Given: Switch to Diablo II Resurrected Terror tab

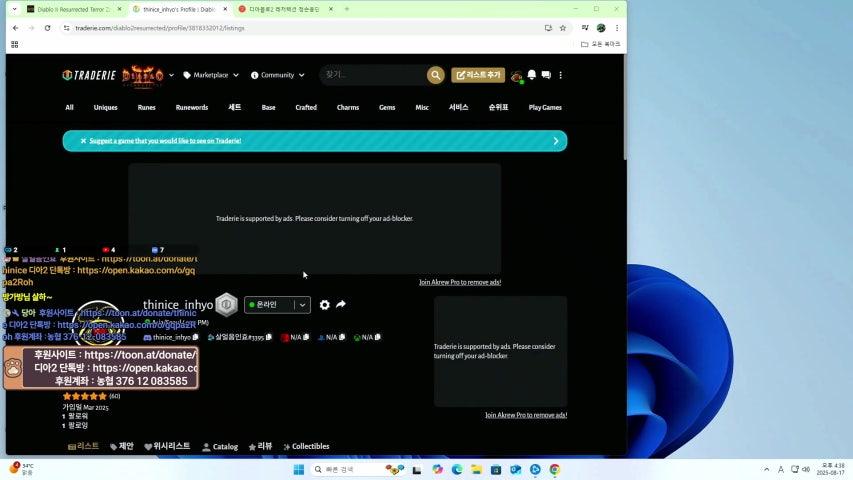Looking at the screenshot, I should pyautogui.click(x=73, y=9).
